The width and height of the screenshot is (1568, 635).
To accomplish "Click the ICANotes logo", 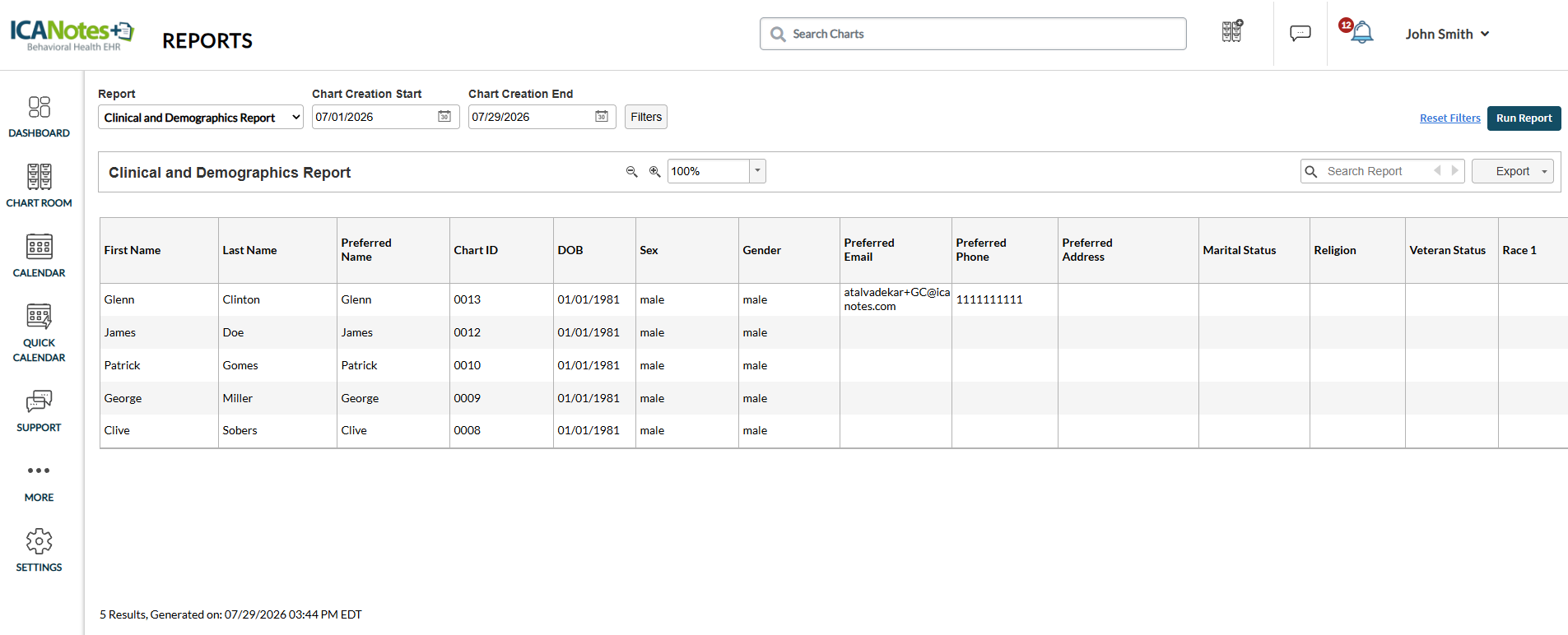I will pos(72,35).
